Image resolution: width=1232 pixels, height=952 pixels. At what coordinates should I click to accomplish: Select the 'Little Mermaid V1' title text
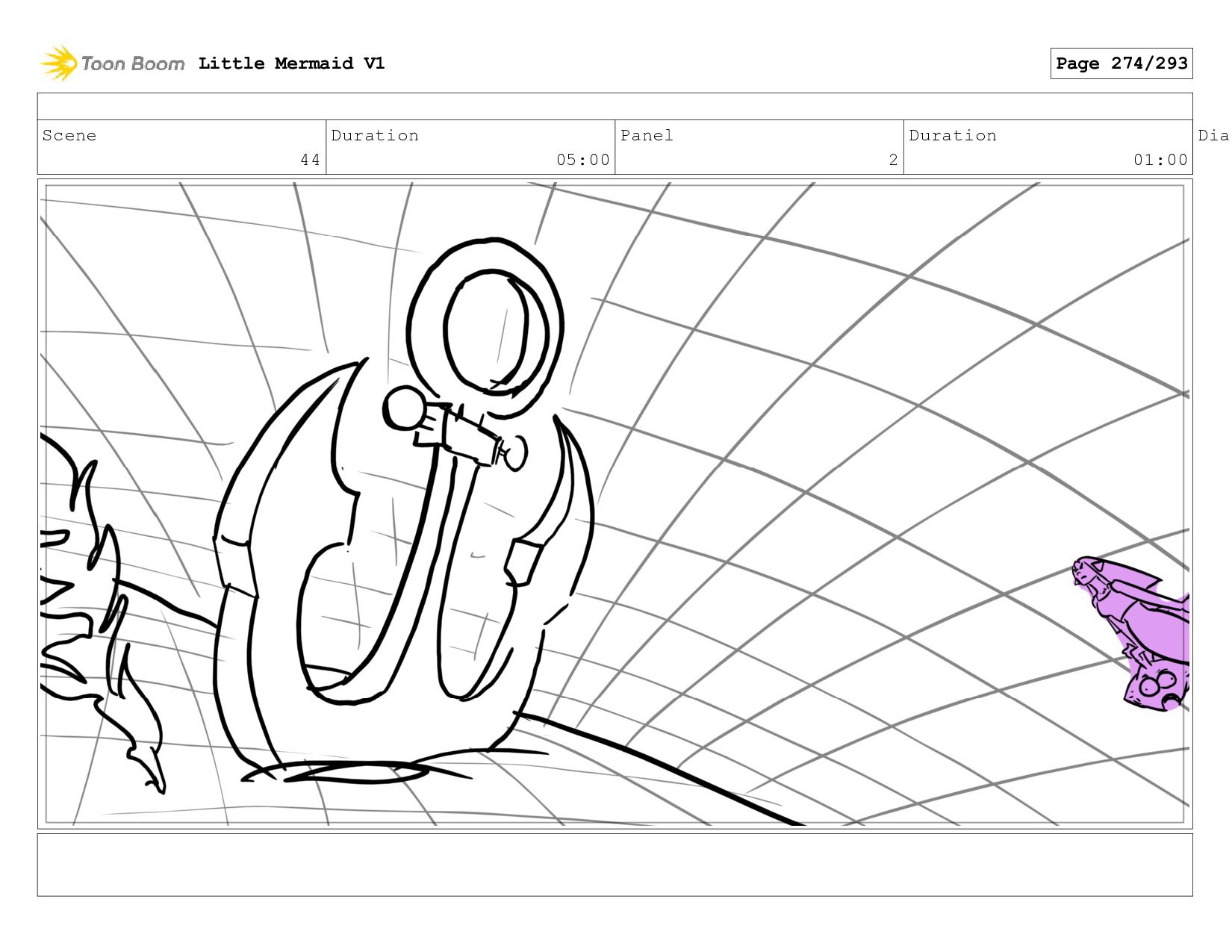[x=292, y=63]
